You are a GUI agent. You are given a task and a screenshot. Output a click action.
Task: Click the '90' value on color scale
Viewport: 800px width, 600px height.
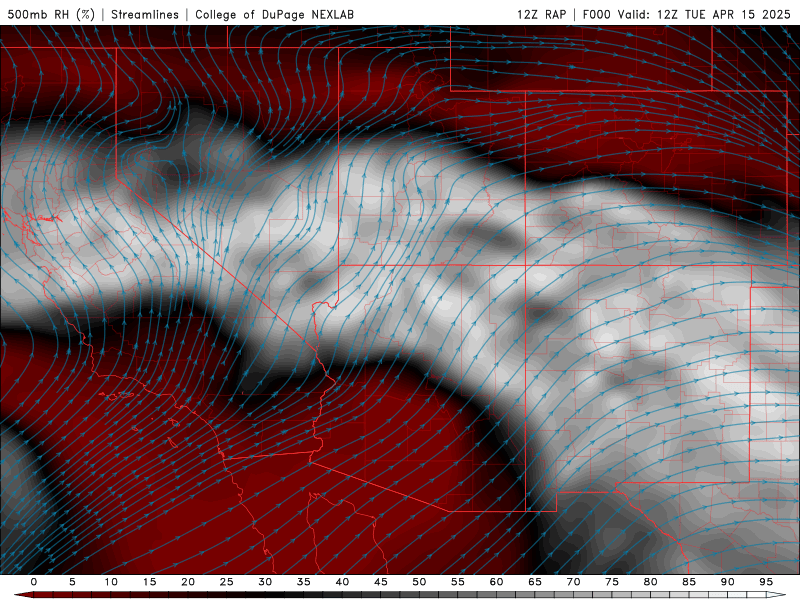(727, 582)
